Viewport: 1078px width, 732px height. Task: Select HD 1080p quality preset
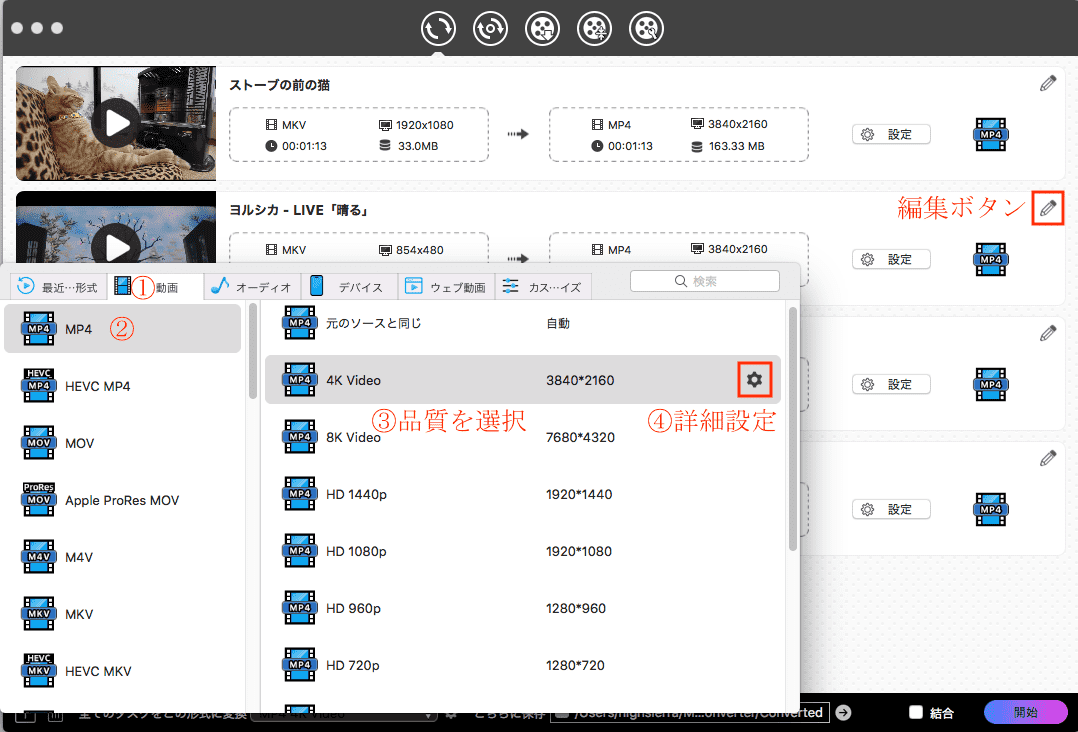pos(356,551)
